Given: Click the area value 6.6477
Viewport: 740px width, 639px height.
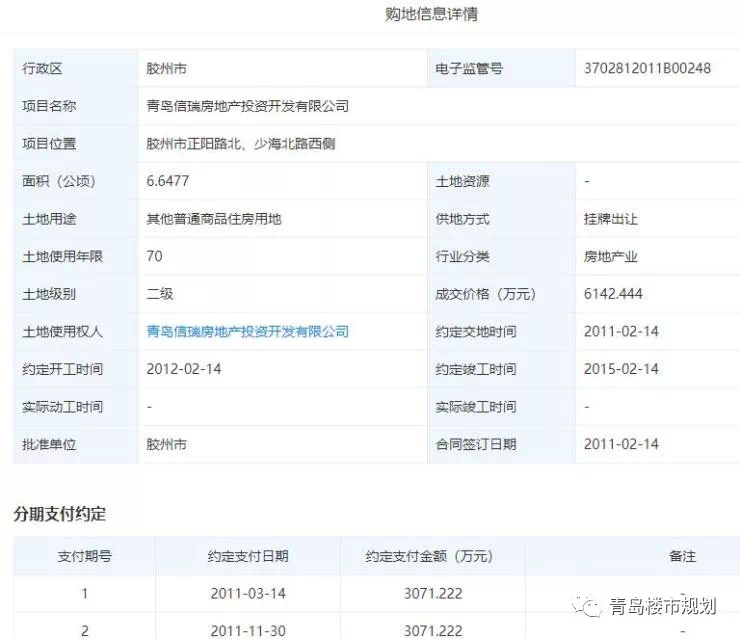Looking at the screenshot, I should 167,181.
